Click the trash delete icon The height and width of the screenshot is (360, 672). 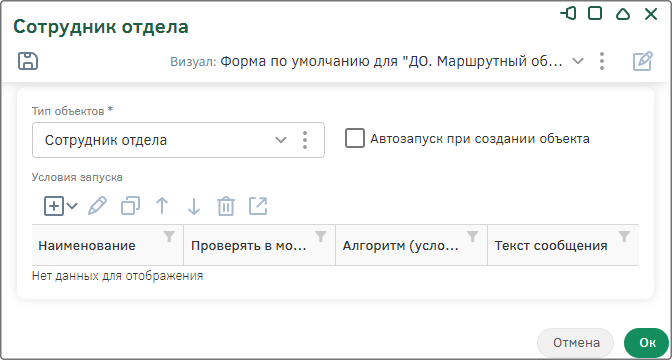226,206
